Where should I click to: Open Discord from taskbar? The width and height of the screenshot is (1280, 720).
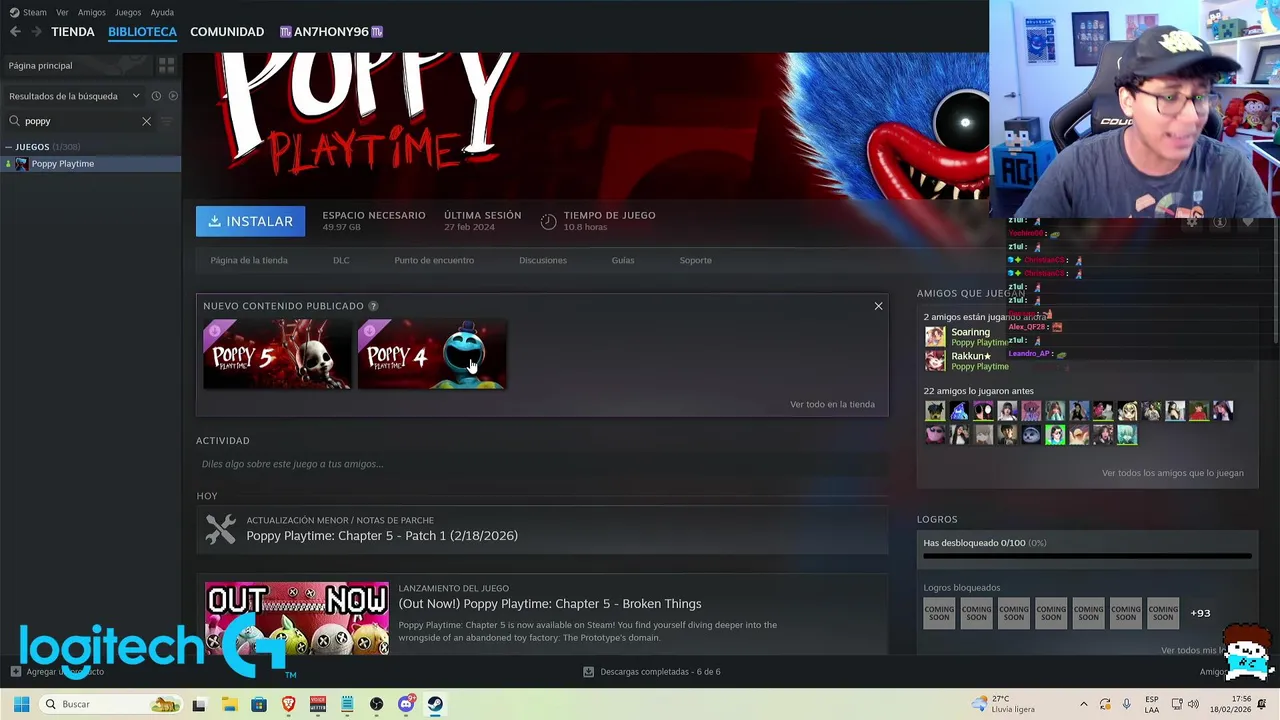tap(406, 704)
